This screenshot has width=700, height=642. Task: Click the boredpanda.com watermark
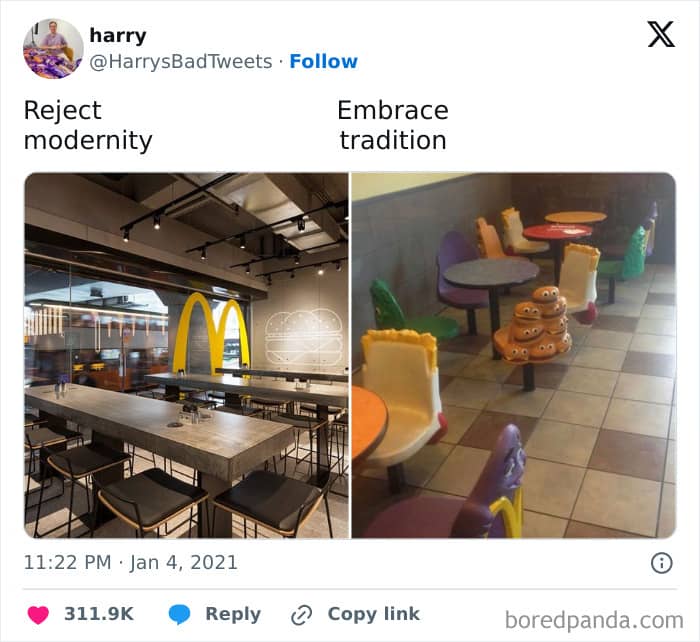click(594, 620)
